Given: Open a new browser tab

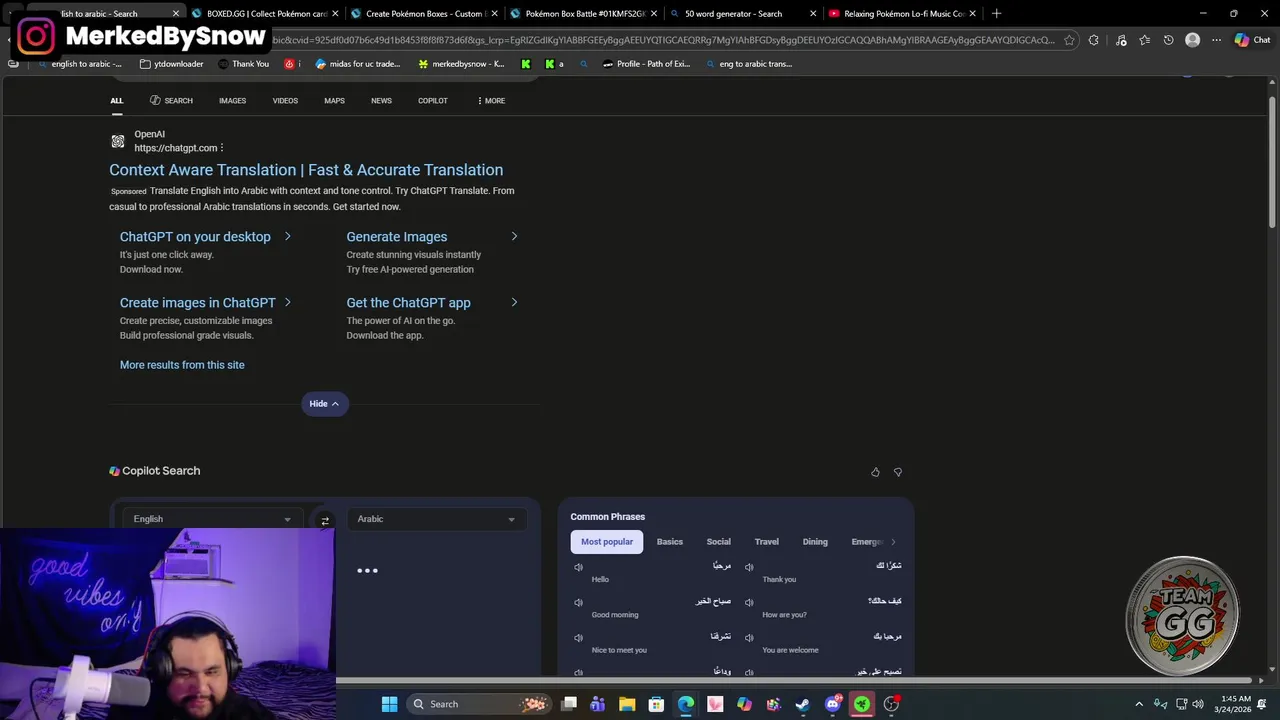Looking at the screenshot, I should pos(996,14).
